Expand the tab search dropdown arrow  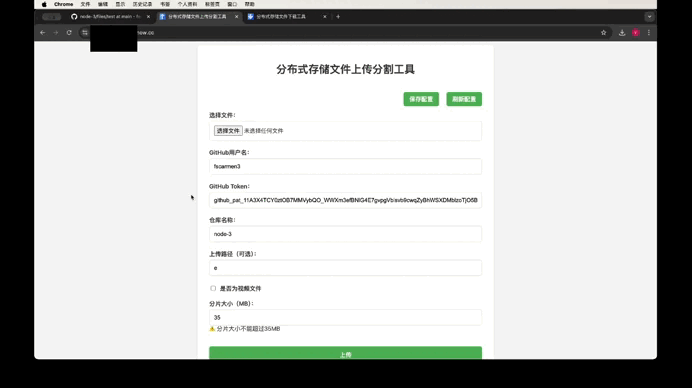click(x=649, y=17)
